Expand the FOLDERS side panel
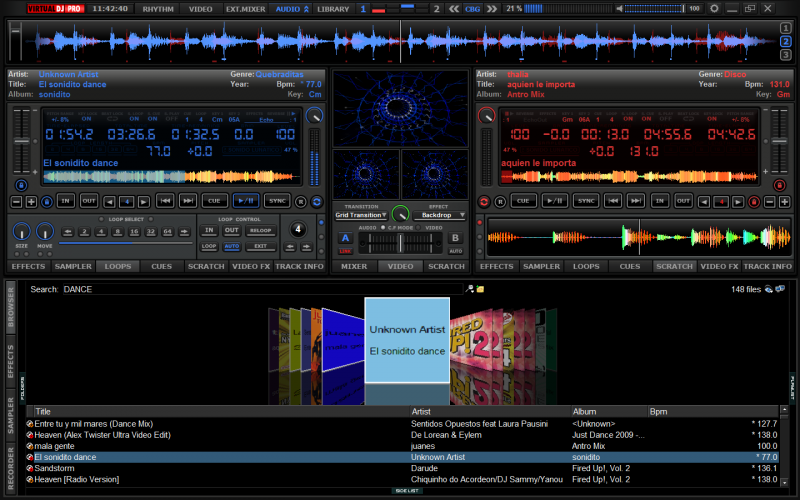800x500 pixels. click(22, 387)
